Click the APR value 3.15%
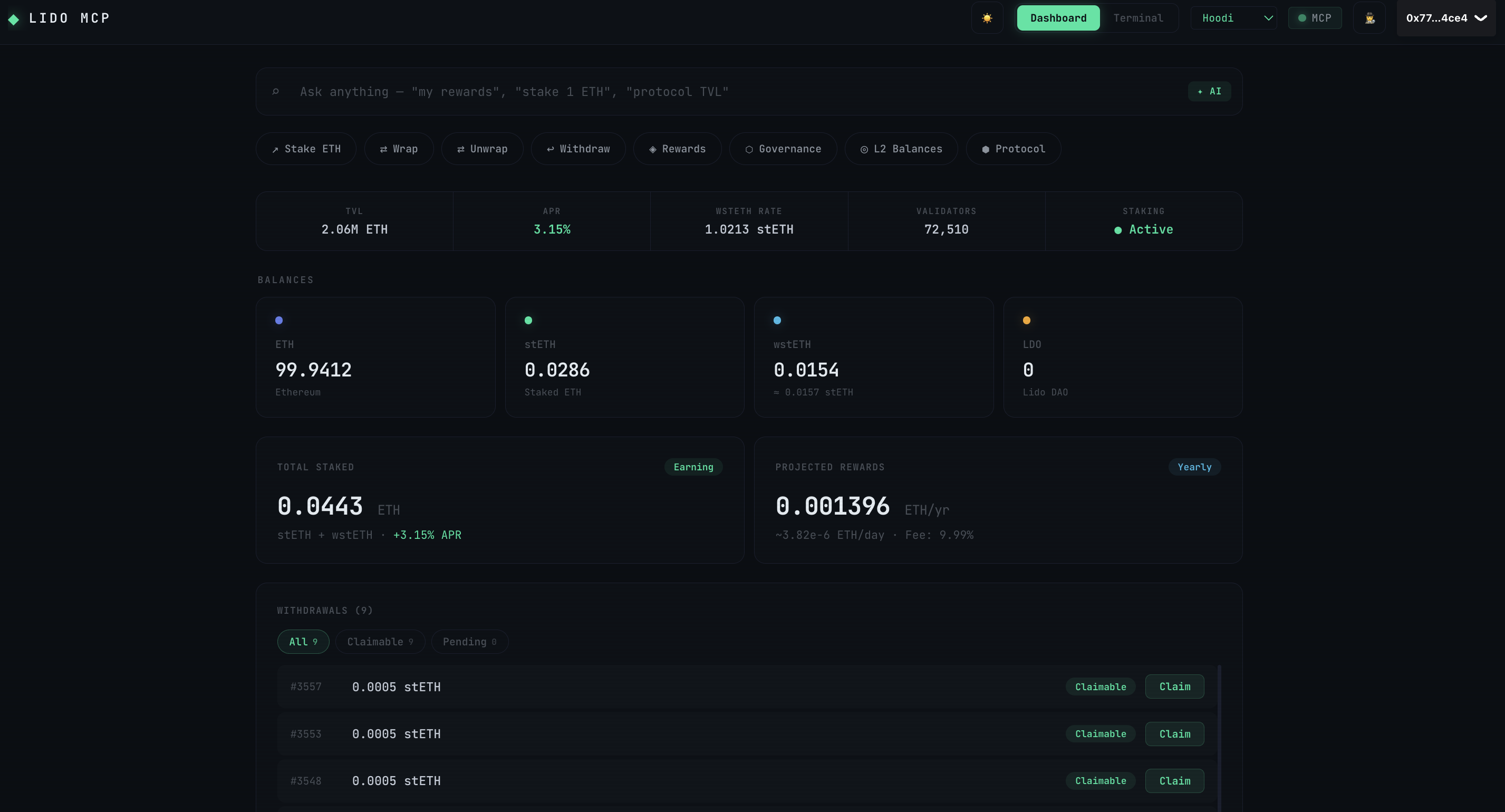This screenshot has height=812, width=1505. coord(552,229)
